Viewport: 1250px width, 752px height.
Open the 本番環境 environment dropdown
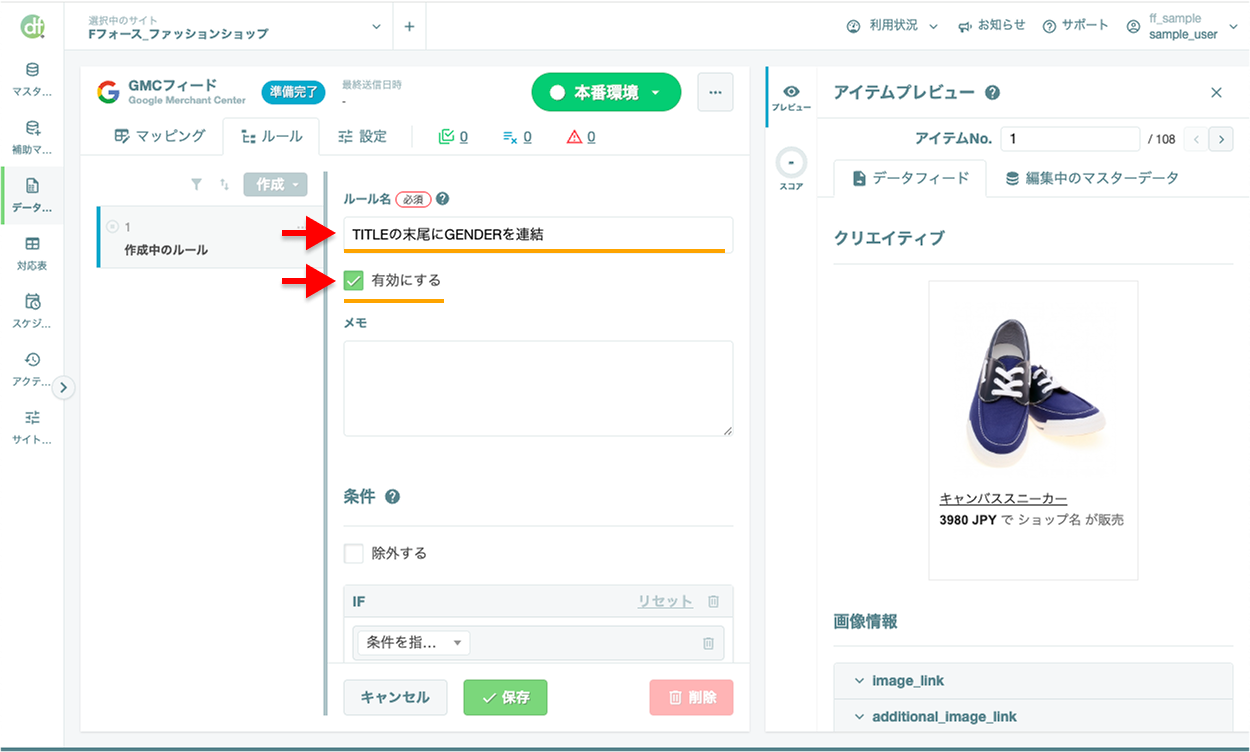click(605, 91)
